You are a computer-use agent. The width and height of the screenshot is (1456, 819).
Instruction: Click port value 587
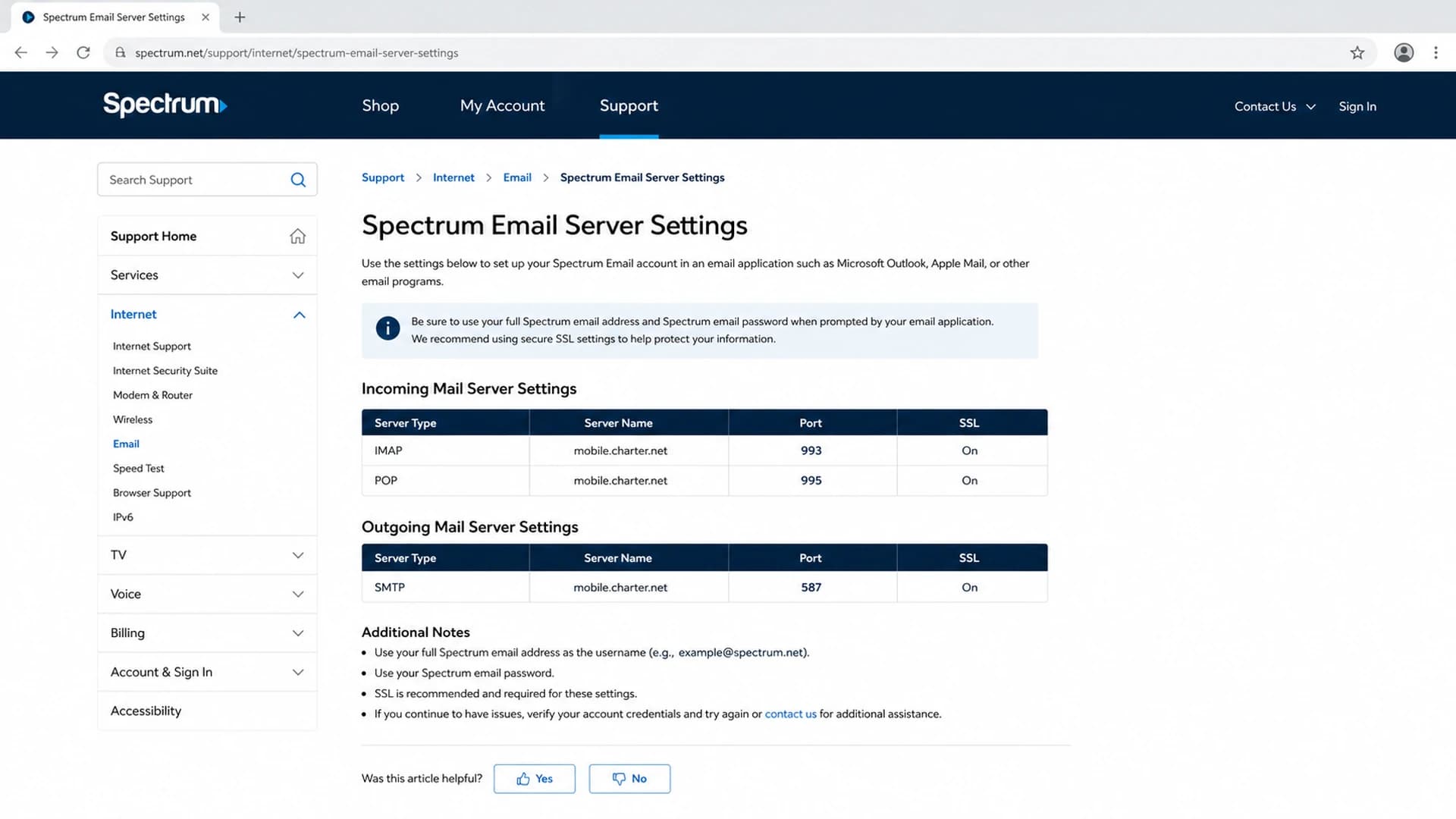tap(811, 588)
